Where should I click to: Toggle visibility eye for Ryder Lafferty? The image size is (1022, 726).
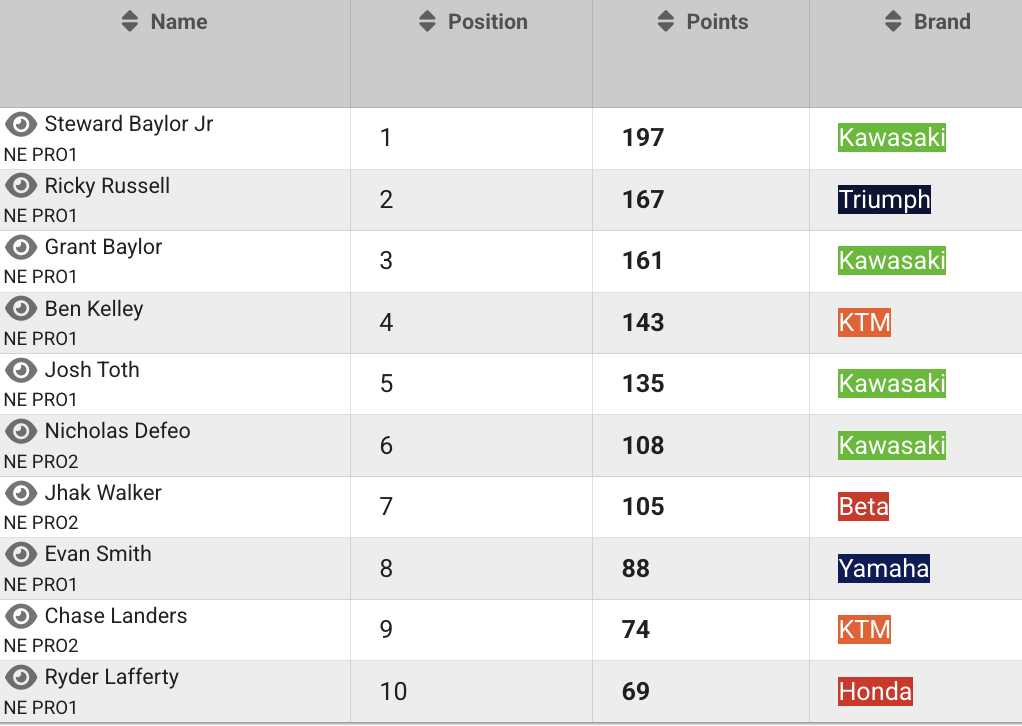click(x=21, y=677)
